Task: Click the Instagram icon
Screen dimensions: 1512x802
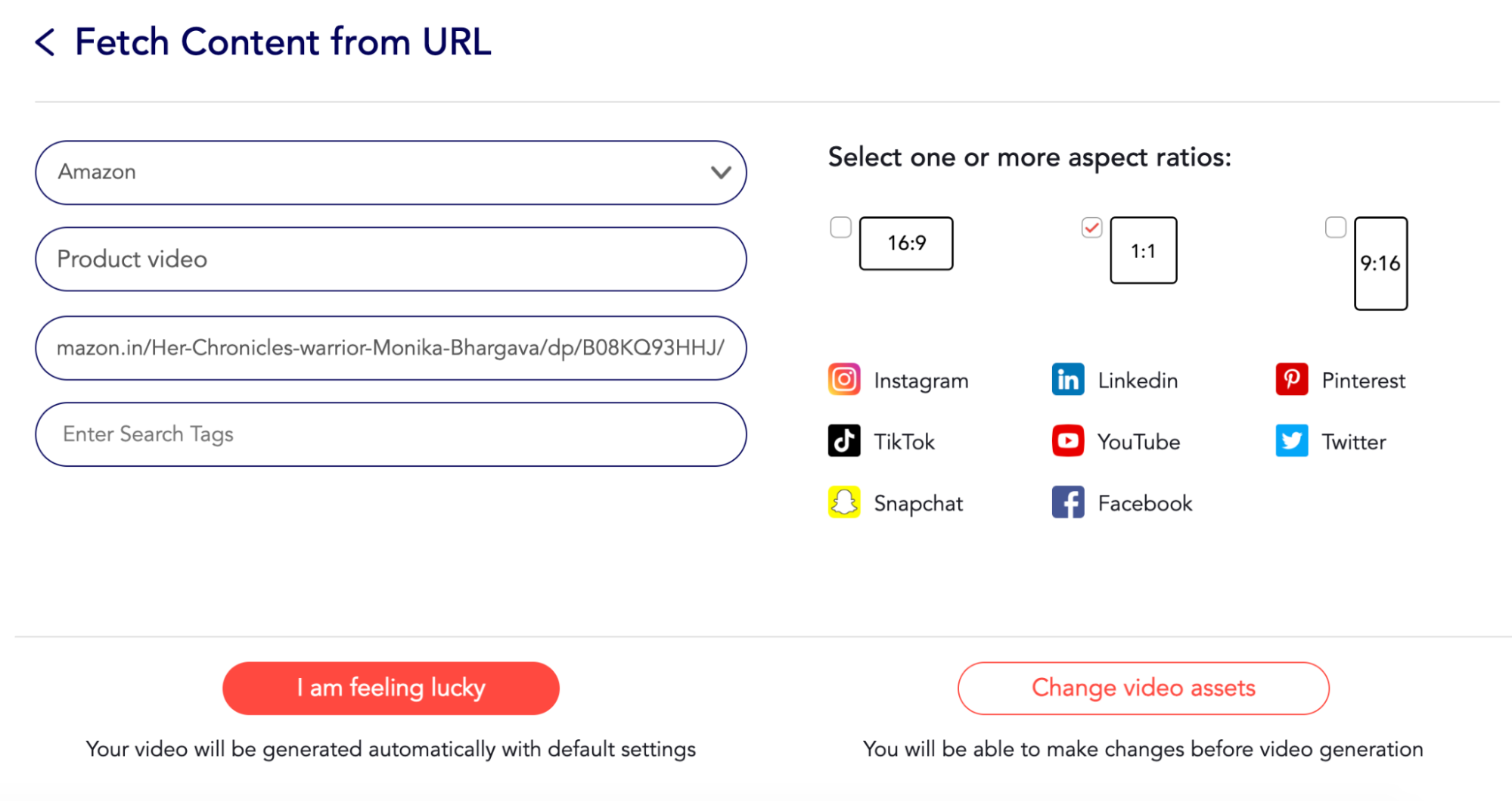Action: (844, 380)
